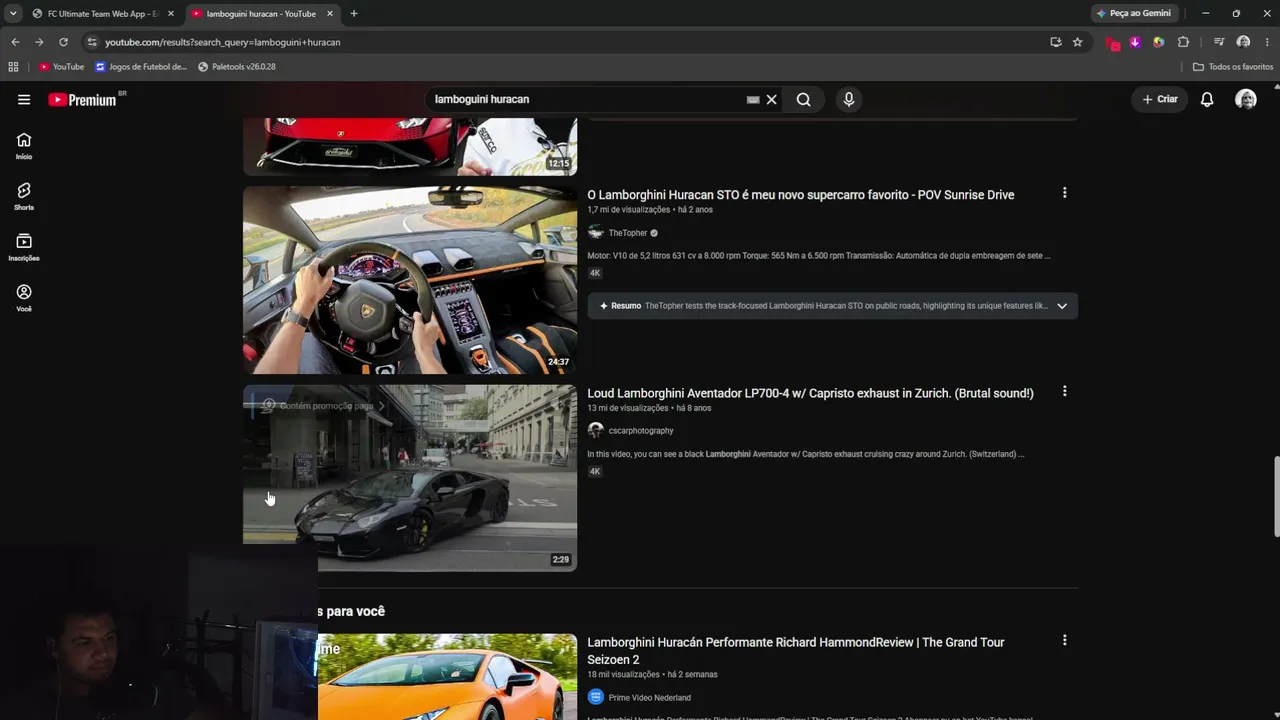Open options for the Huracan STO video
Image resolution: width=1280 pixels, height=720 pixels.
coord(1064,193)
